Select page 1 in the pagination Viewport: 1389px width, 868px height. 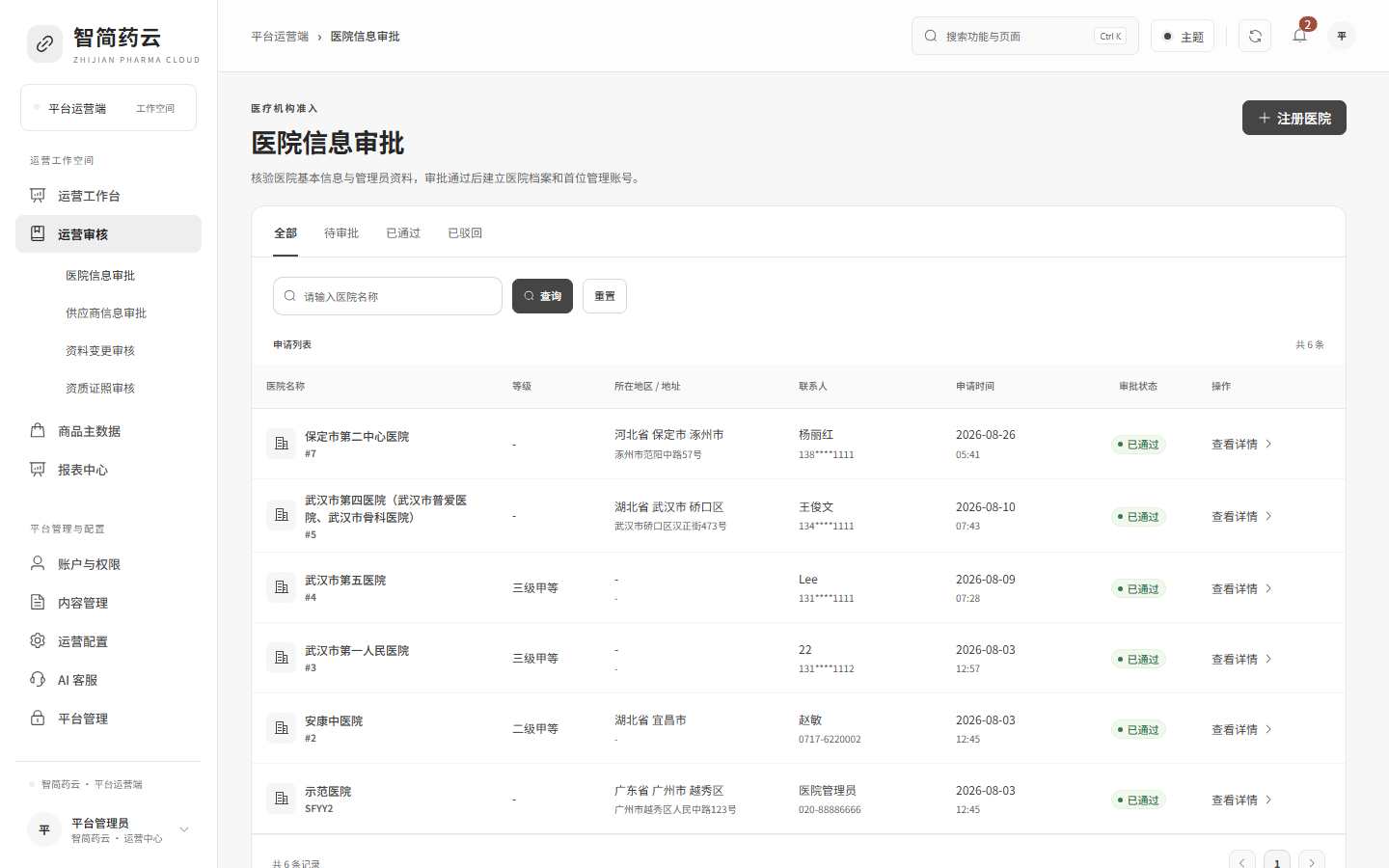coord(1277,862)
